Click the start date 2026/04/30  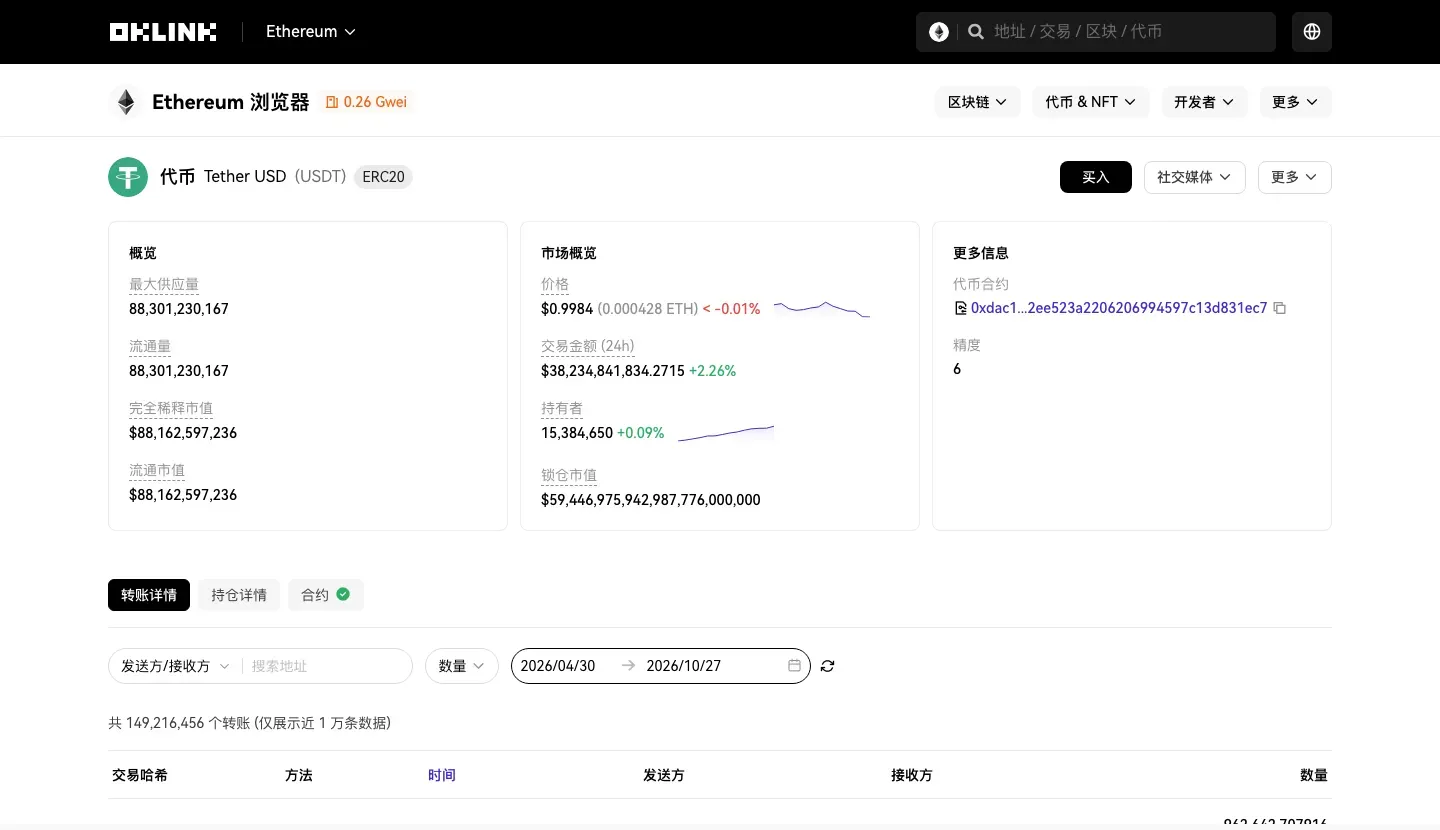click(558, 666)
